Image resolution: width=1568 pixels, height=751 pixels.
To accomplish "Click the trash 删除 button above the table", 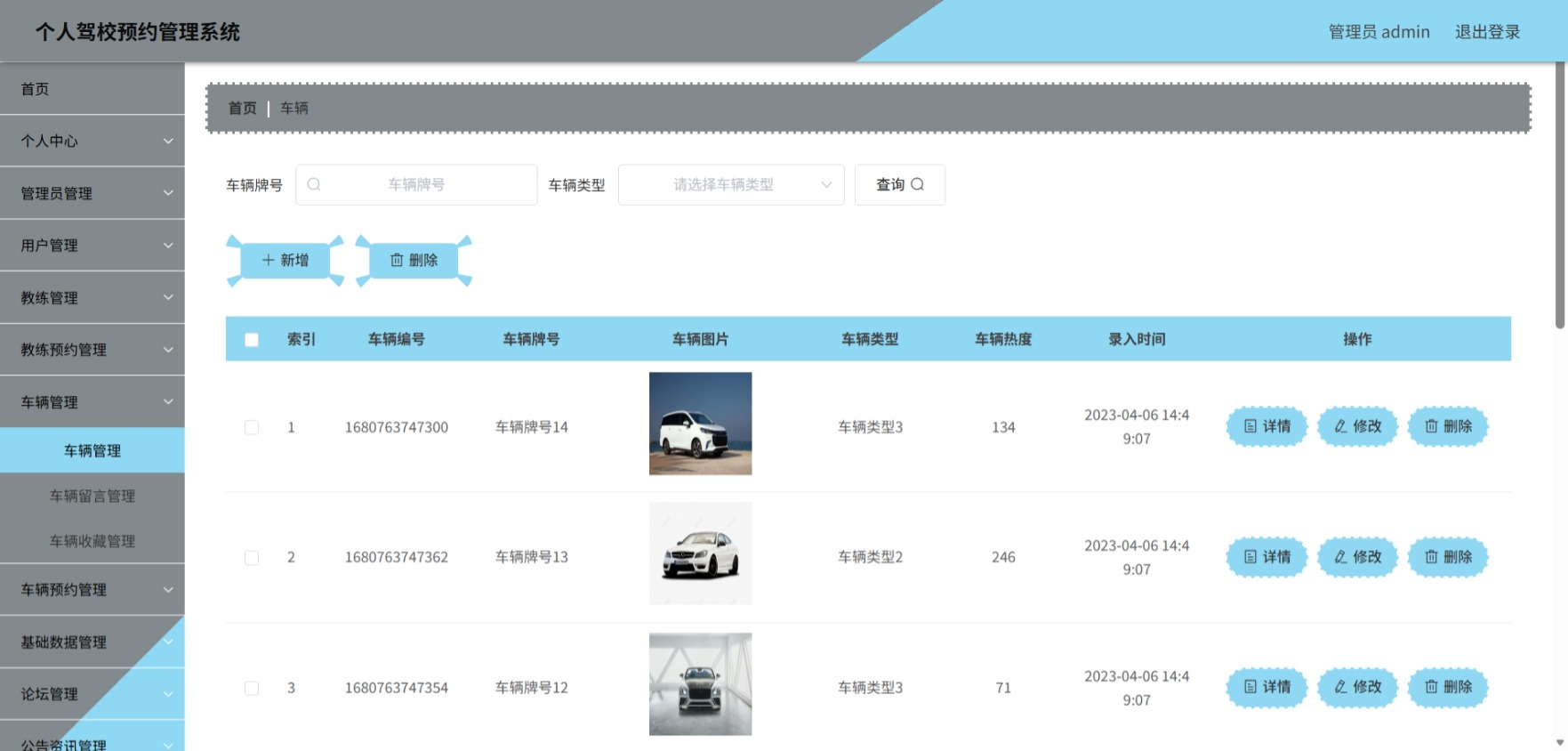I will (414, 260).
